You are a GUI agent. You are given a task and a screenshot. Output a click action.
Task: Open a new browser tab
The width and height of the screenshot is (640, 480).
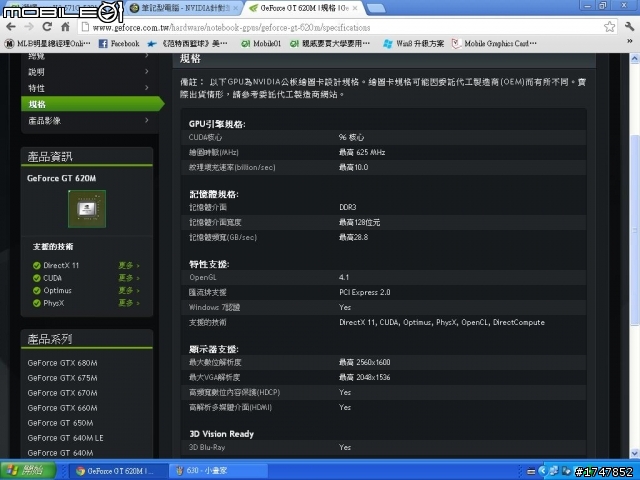375,8
